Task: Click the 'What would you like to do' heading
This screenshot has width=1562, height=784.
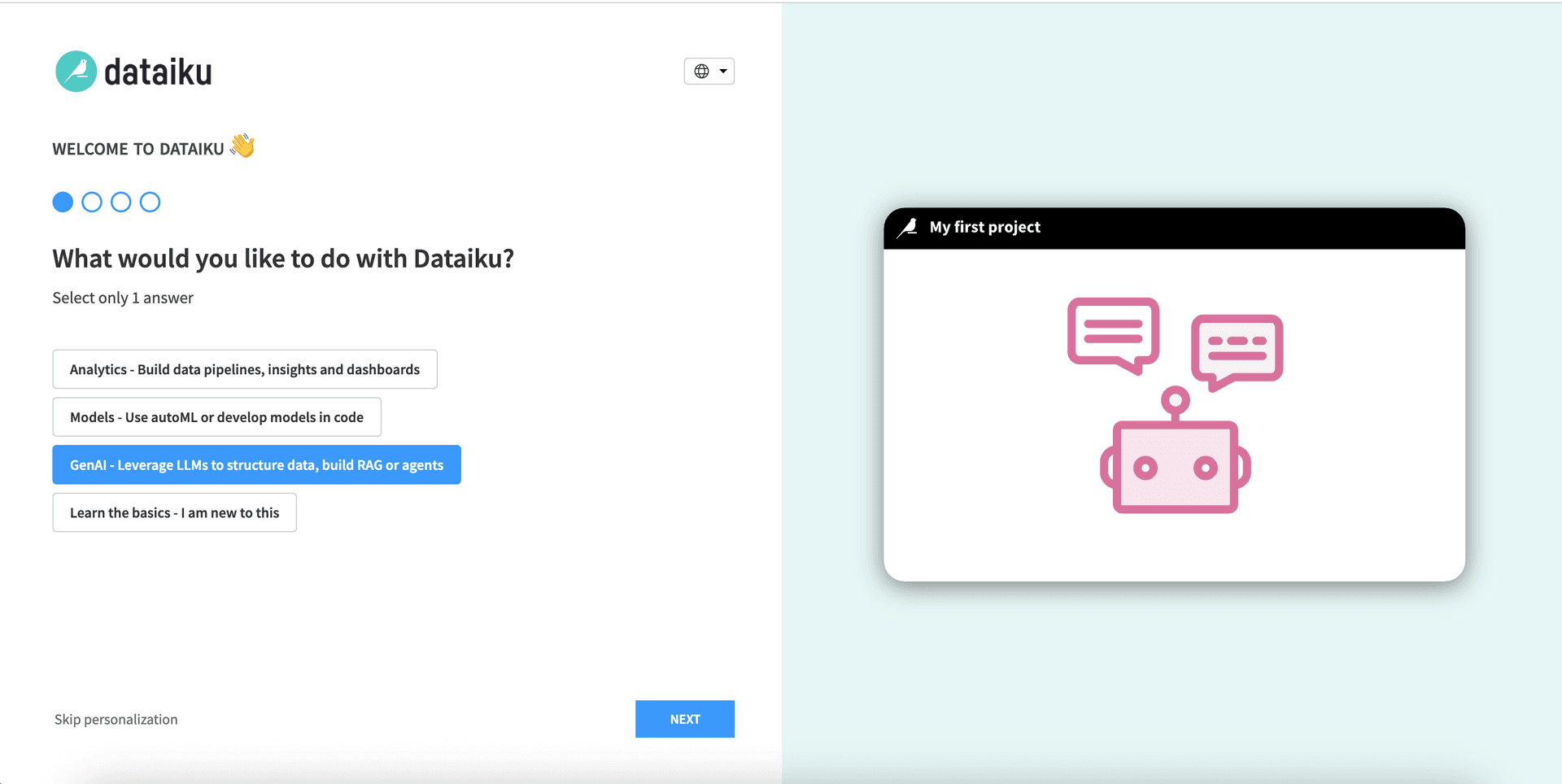Action: coord(283,259)
